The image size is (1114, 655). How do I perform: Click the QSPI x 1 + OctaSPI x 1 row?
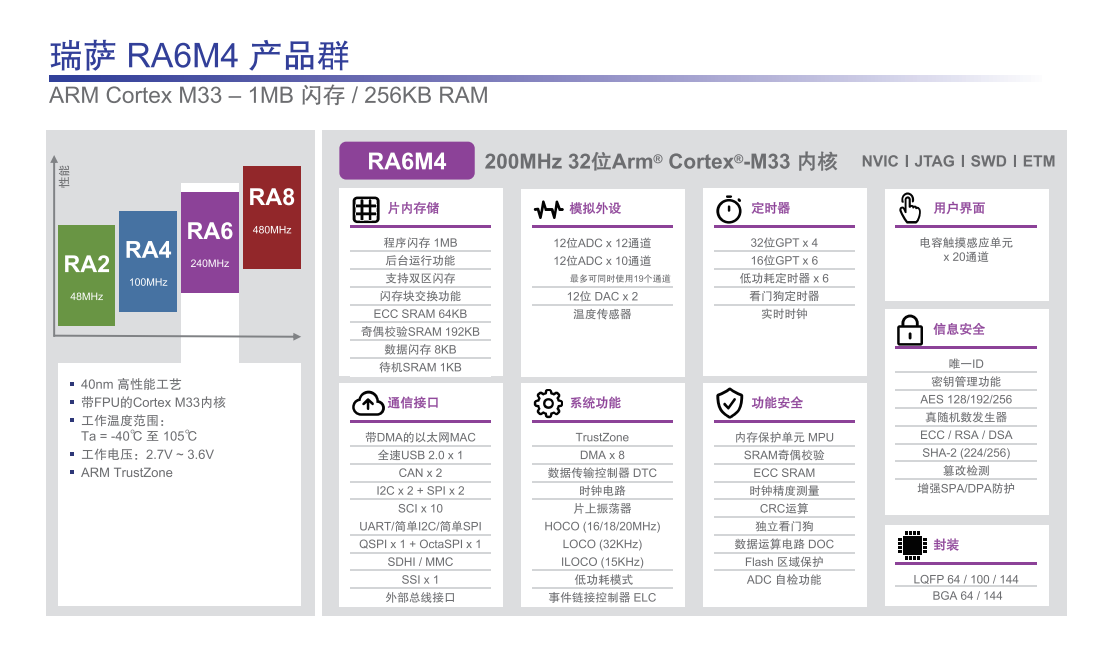click(x=421, y=543)
